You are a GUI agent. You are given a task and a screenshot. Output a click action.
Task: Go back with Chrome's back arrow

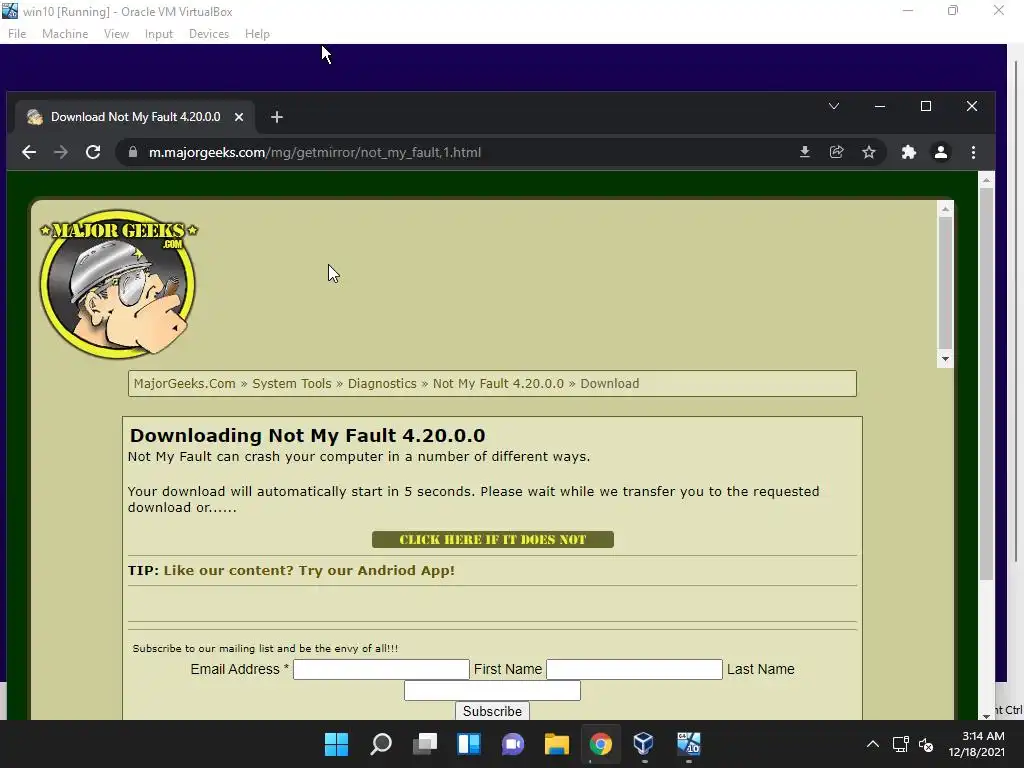(29, 152)
